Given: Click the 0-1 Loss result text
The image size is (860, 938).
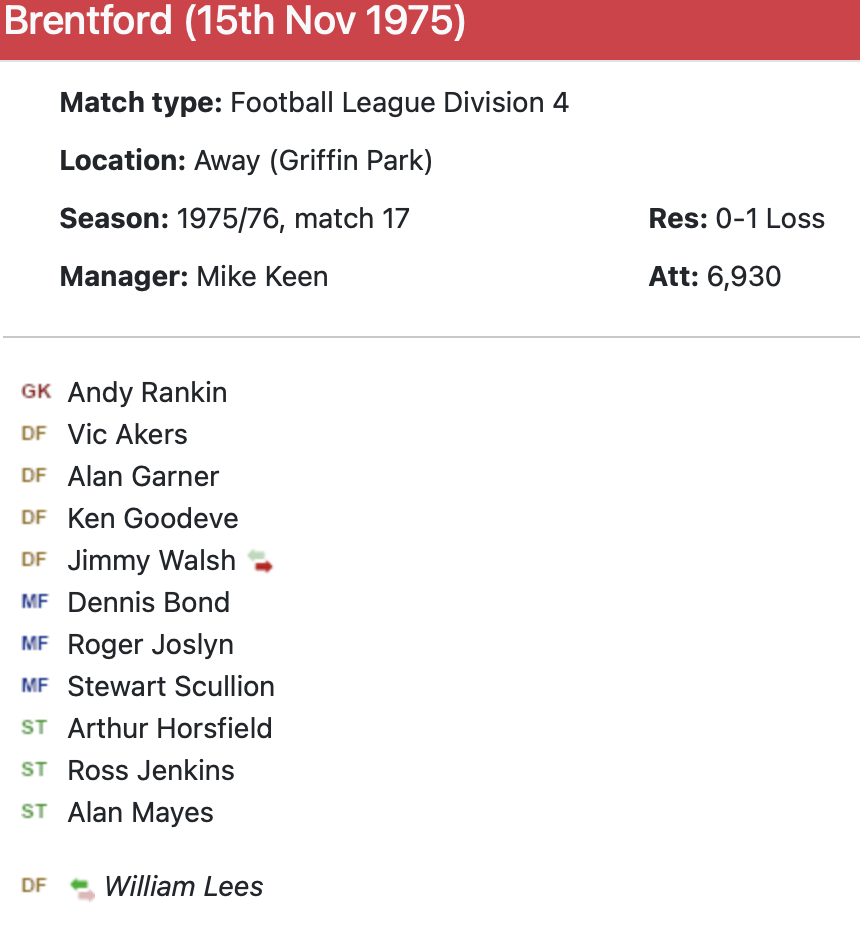Looking at the screenshot, I should (x=770, y=218).
